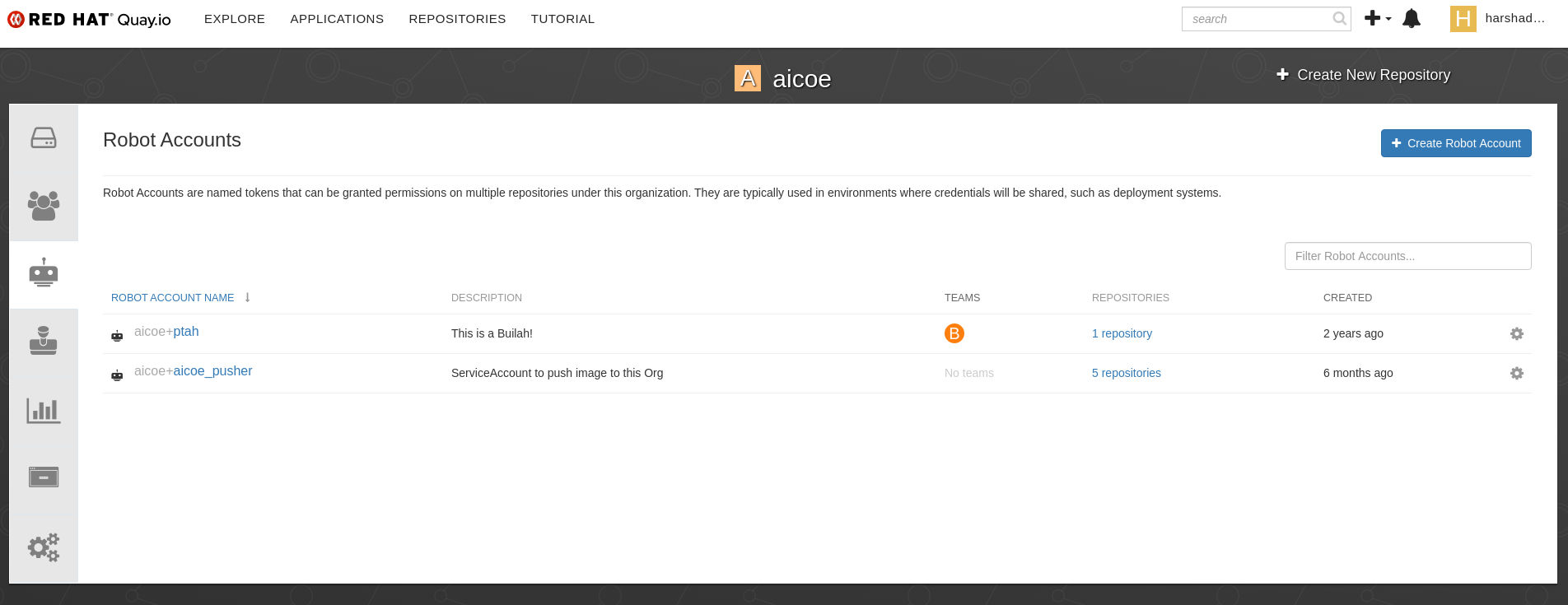
Task: Click the Created column header
Action: pos(1347,298)
